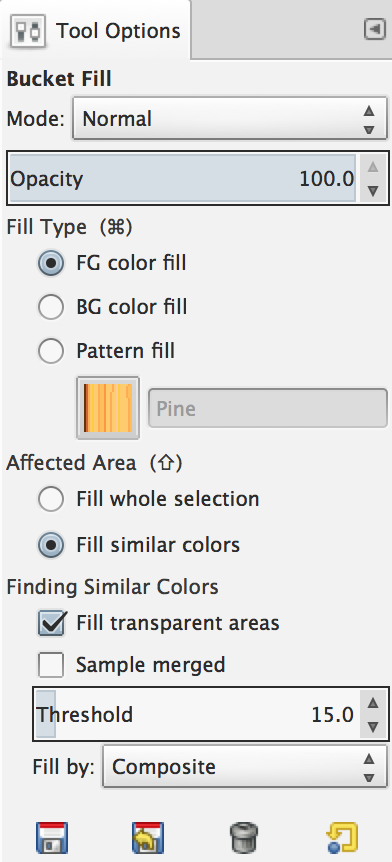
Task: Decrease Threshold with down arrow
Action: (373, 727)
